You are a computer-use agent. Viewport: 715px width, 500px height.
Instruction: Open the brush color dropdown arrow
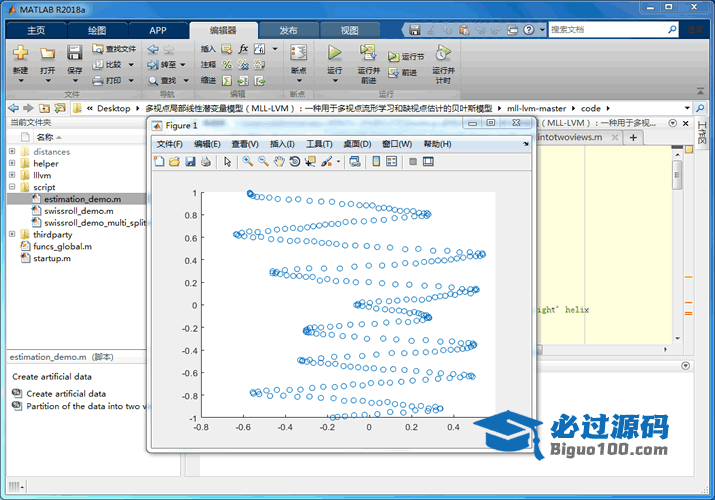[338, 162]
